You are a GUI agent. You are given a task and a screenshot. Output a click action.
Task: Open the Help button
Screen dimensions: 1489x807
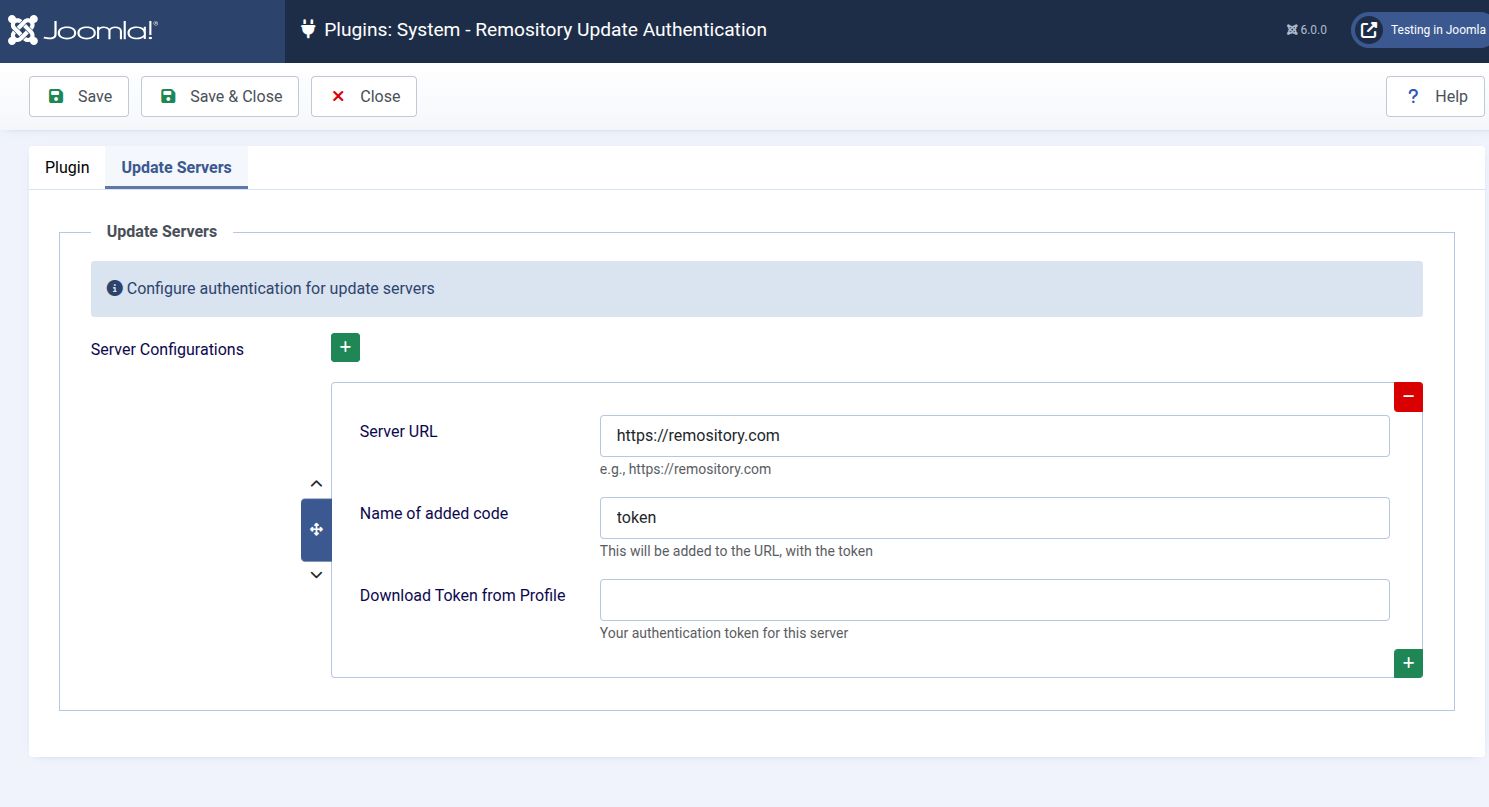click(x=1435, y=97)
